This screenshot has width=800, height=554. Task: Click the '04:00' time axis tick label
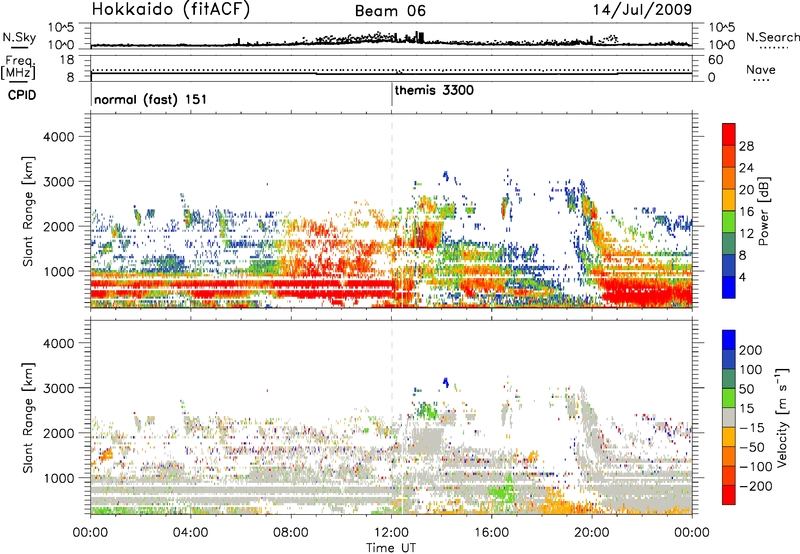click(x=190, y=533)
